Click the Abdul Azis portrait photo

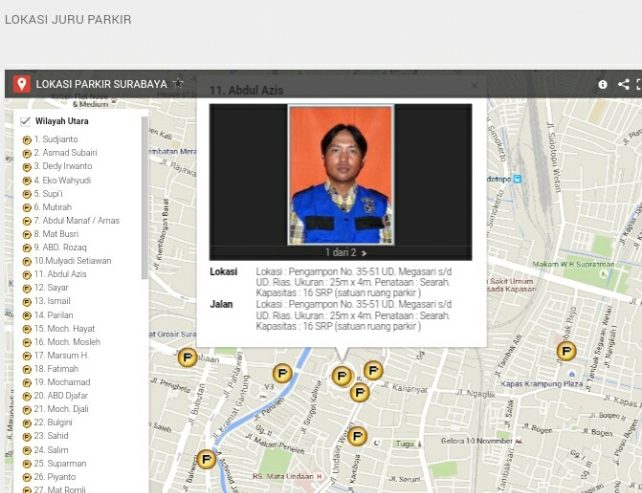pyautogui.click(x=341, y=175)
